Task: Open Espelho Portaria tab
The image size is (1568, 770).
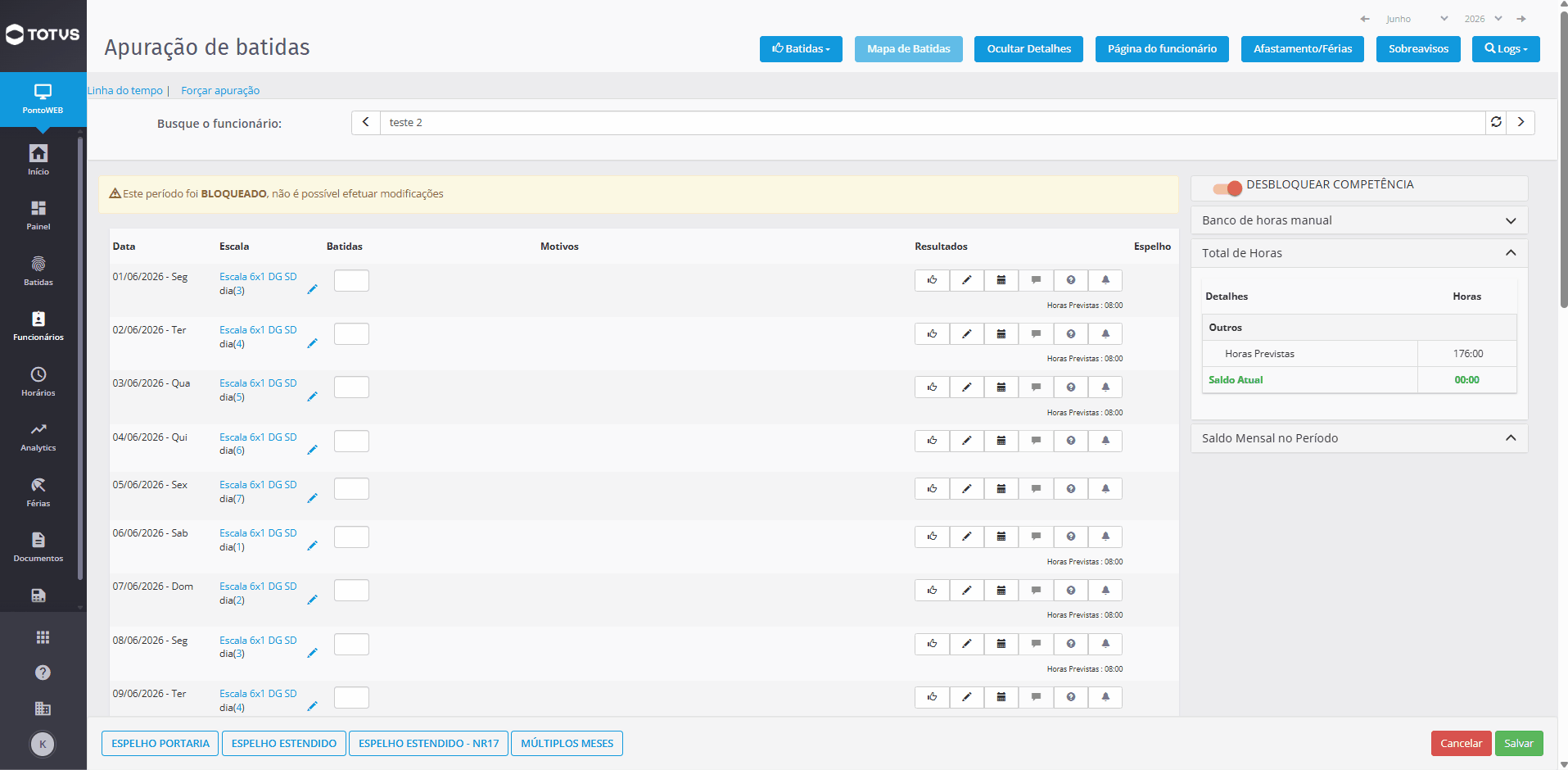Action: [x=160, y=744]
